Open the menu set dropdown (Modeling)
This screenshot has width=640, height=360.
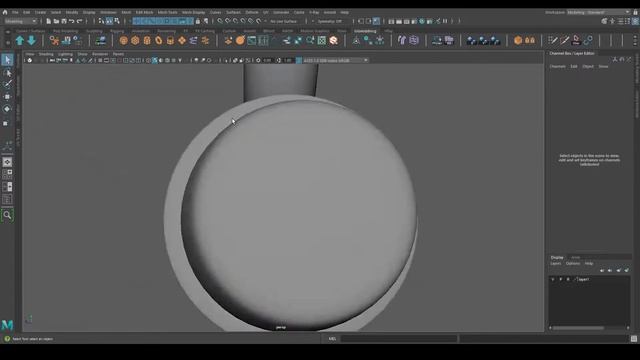point(20,21)
